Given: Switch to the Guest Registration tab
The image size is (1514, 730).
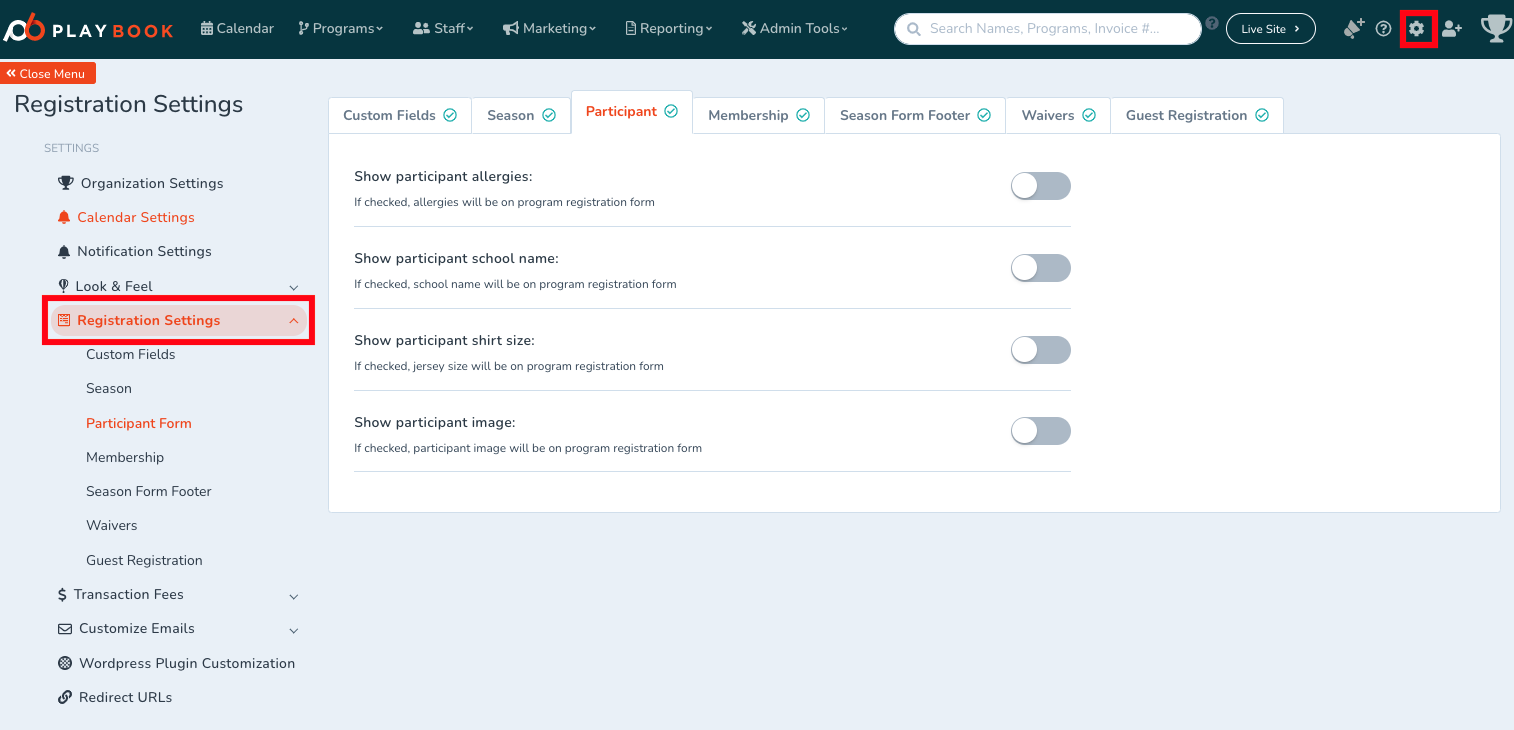Looking at the screenshot, I should click(1197, 115).
